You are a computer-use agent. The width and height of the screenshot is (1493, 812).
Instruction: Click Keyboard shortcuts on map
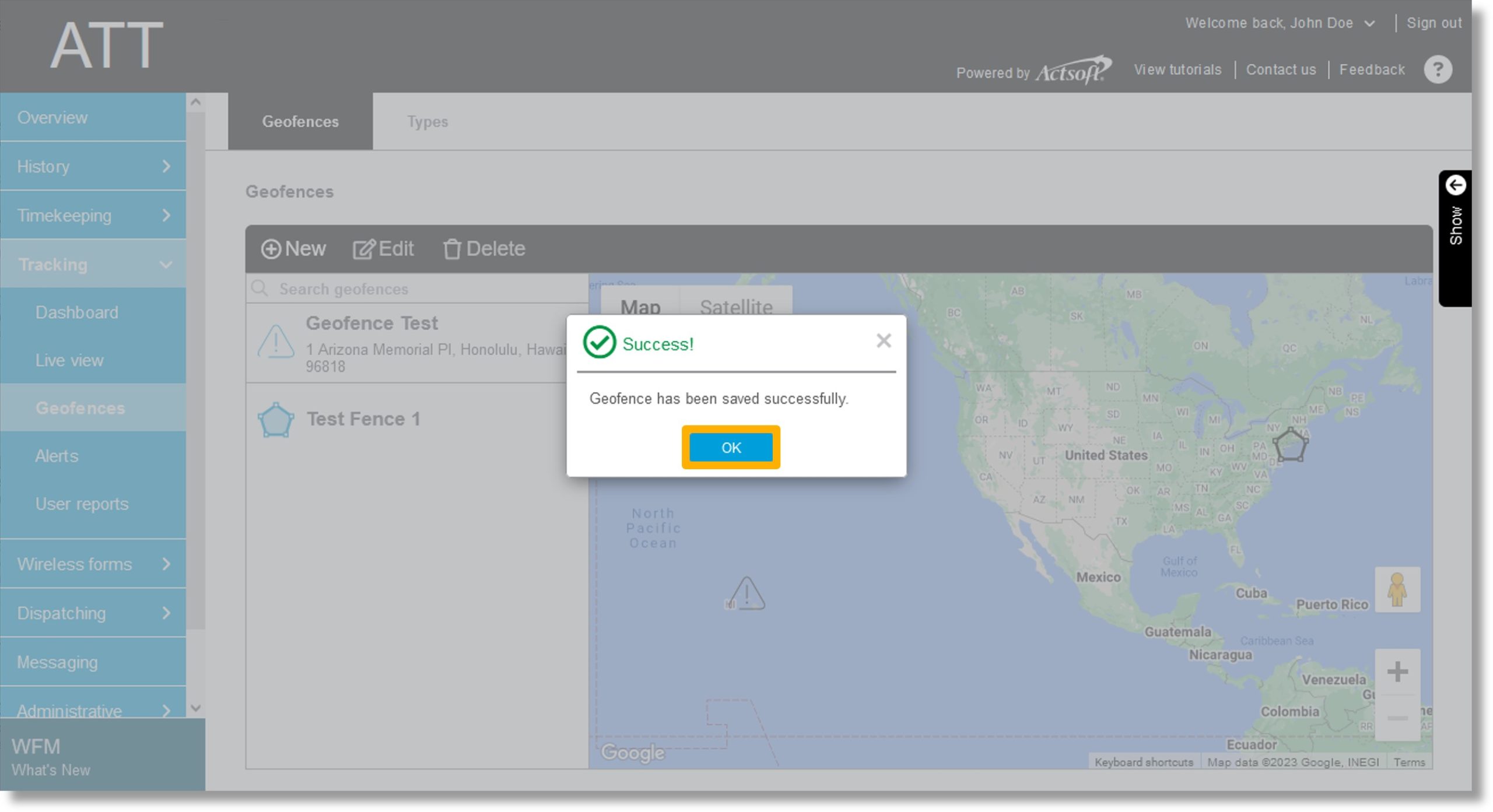tap(1144, 762)
